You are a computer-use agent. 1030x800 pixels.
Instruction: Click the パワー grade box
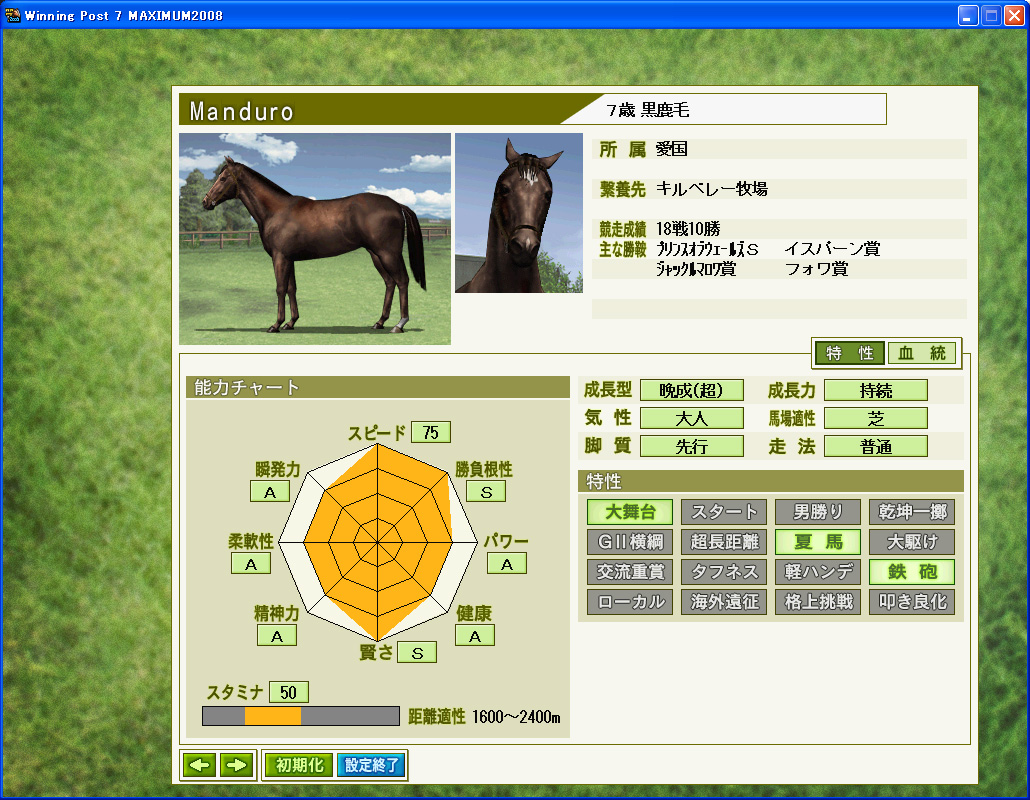pos(506,564)
